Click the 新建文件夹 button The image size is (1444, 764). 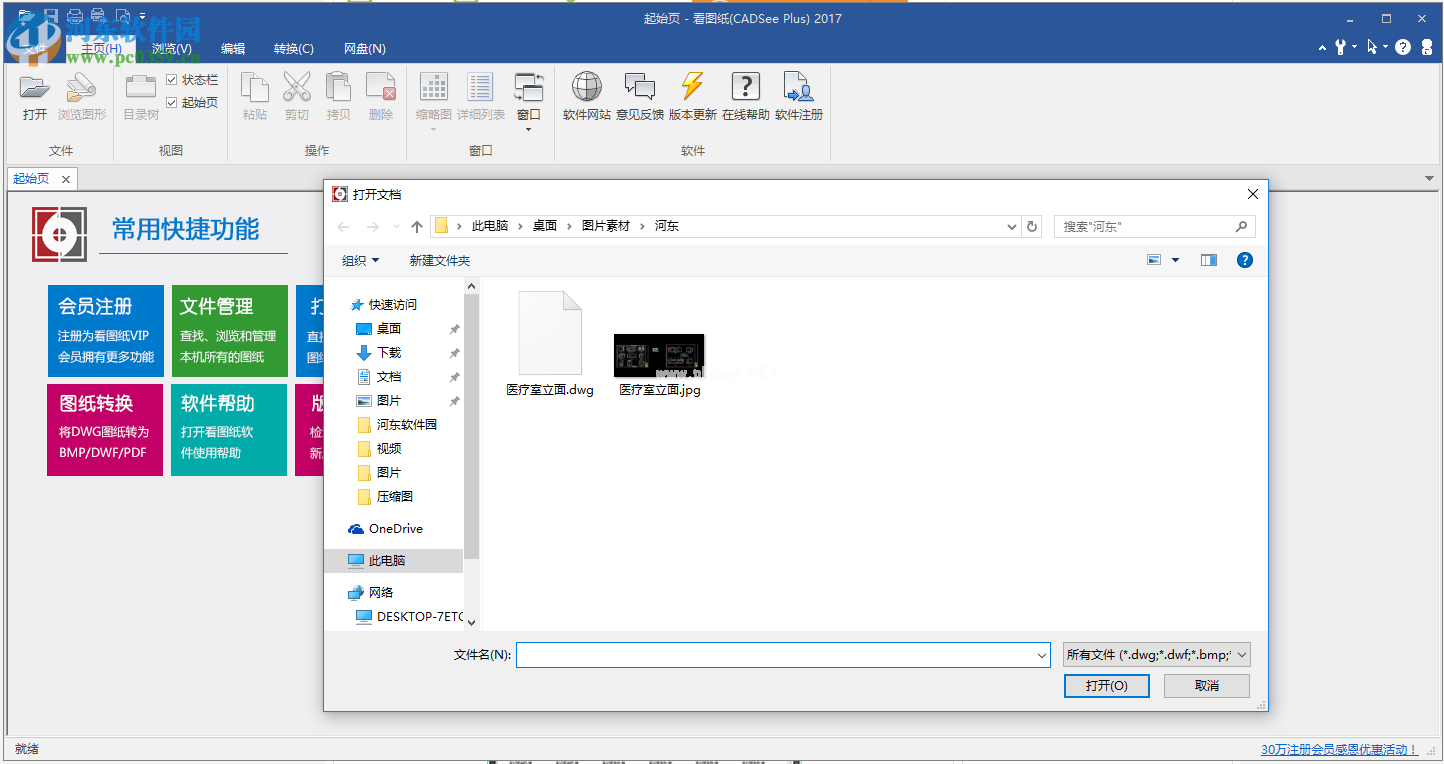(x=439, y=260)
